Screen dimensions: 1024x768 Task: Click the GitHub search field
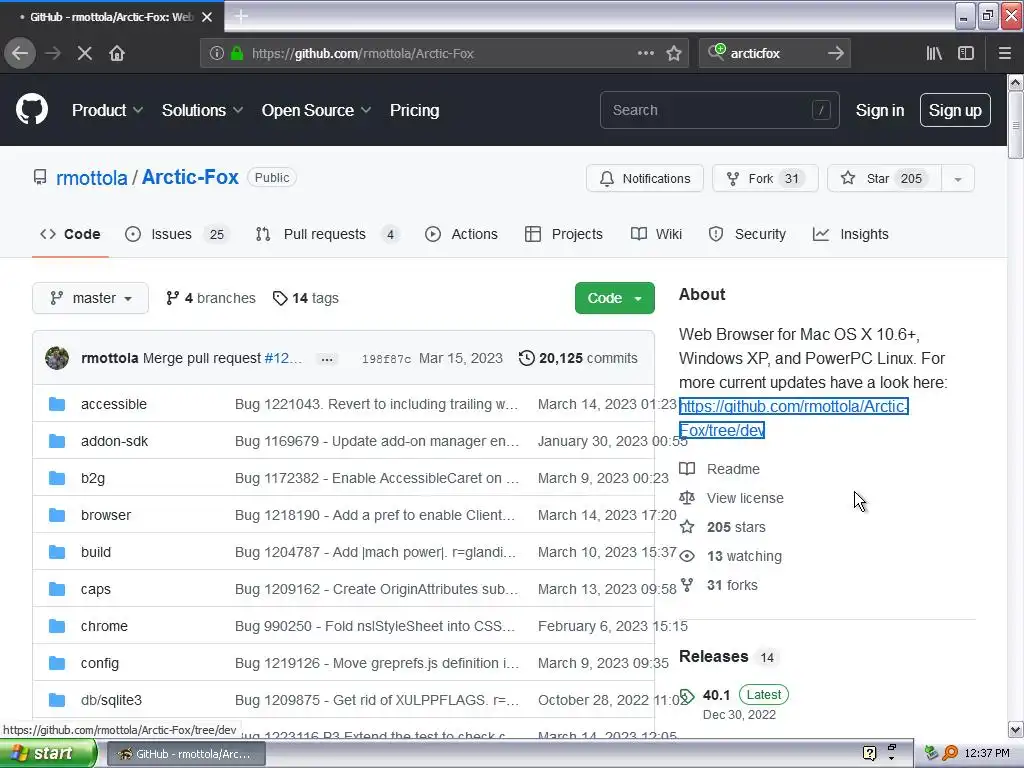point(719,110)
